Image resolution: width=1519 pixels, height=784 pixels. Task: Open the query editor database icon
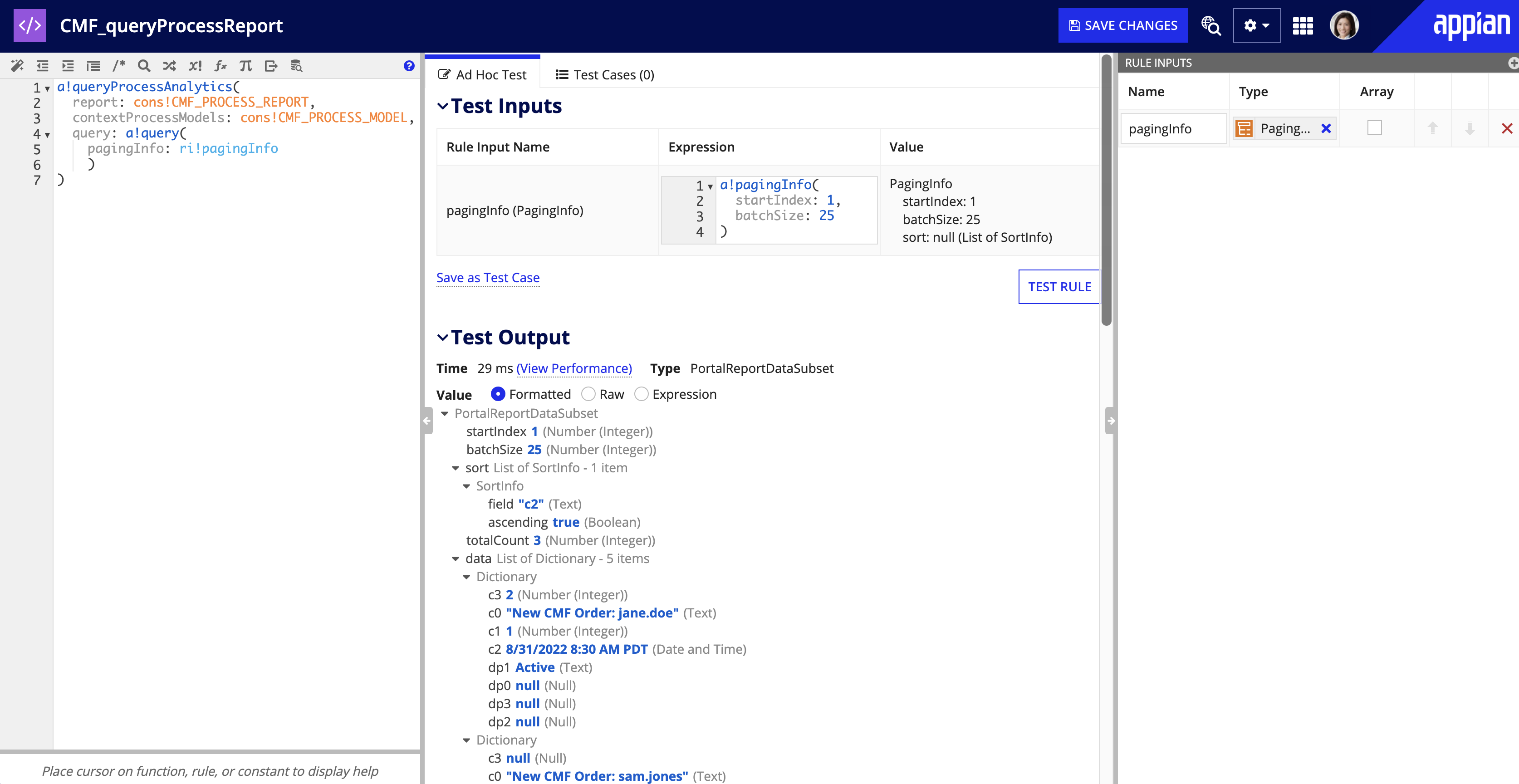click(297, 65)
